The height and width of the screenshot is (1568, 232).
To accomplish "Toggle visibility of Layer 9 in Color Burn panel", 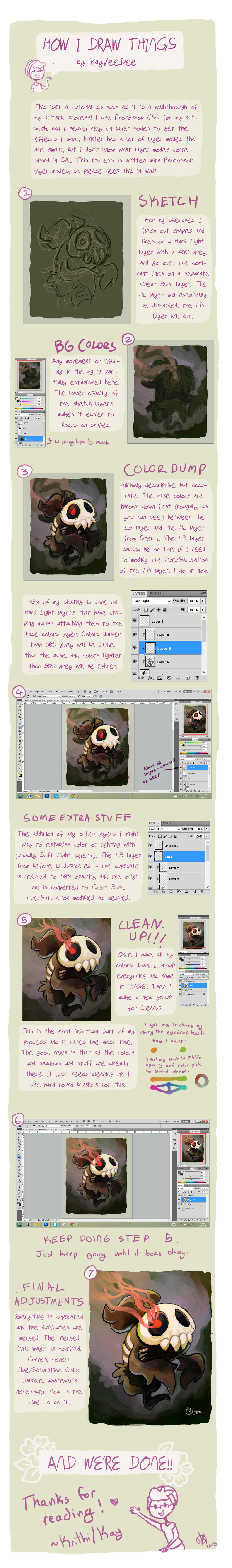I will 150,879.
